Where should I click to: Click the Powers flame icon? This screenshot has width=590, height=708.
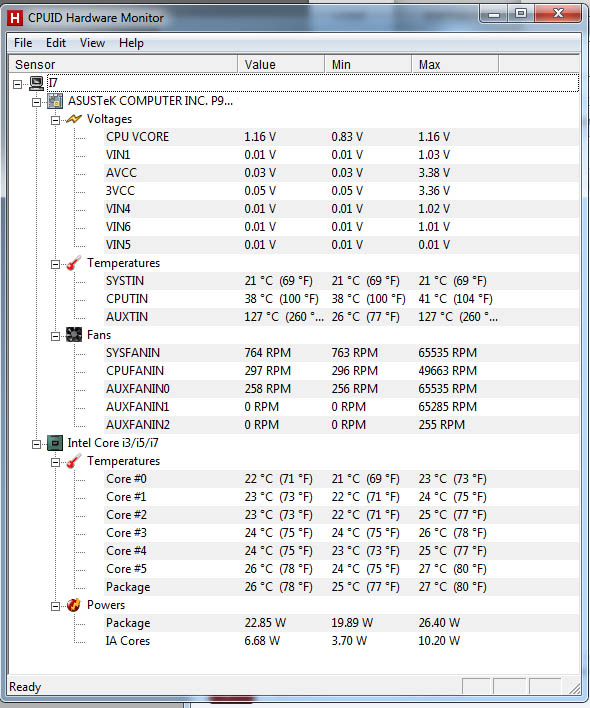click(x=74, y=605)
